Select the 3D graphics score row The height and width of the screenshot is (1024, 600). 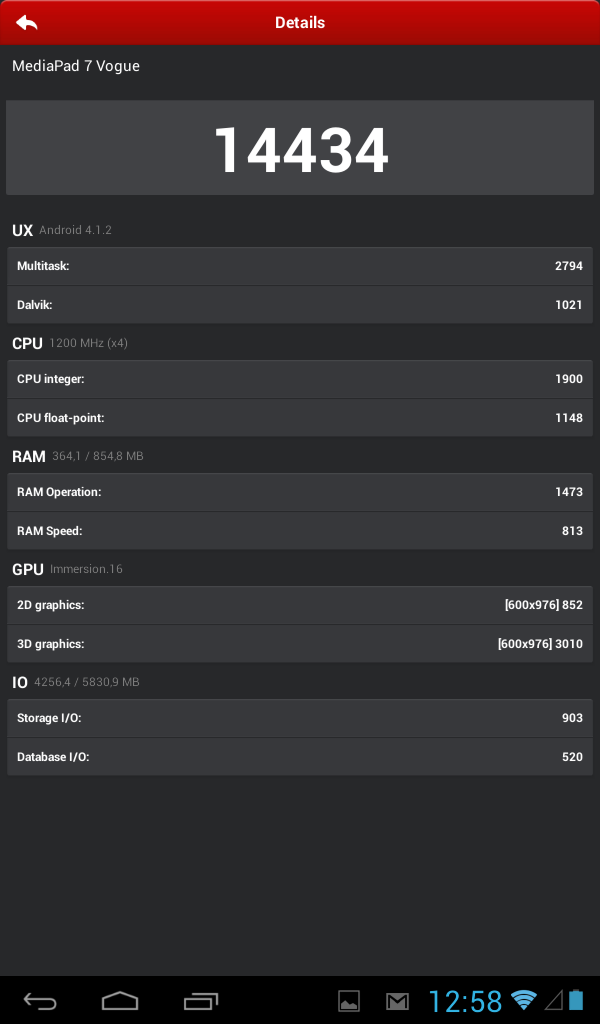point(300,644)
